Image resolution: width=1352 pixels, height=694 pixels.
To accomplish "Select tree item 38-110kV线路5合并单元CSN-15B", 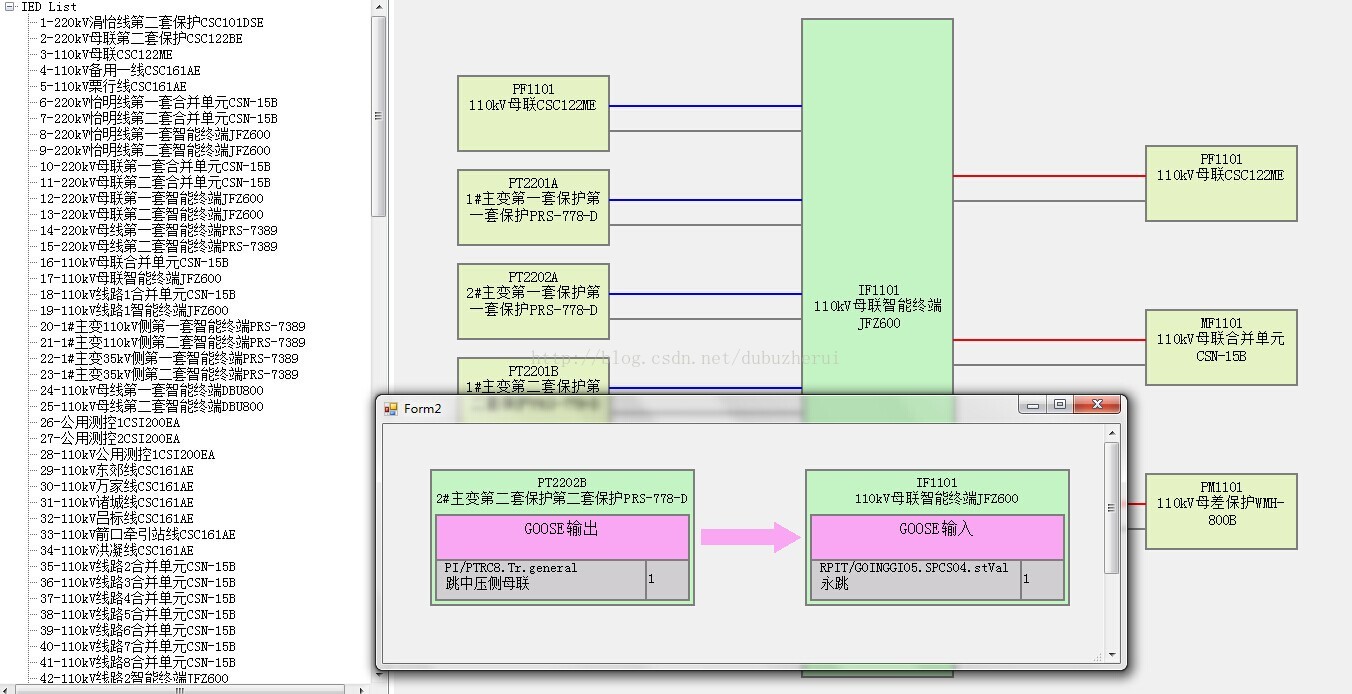I will (138, 614).
